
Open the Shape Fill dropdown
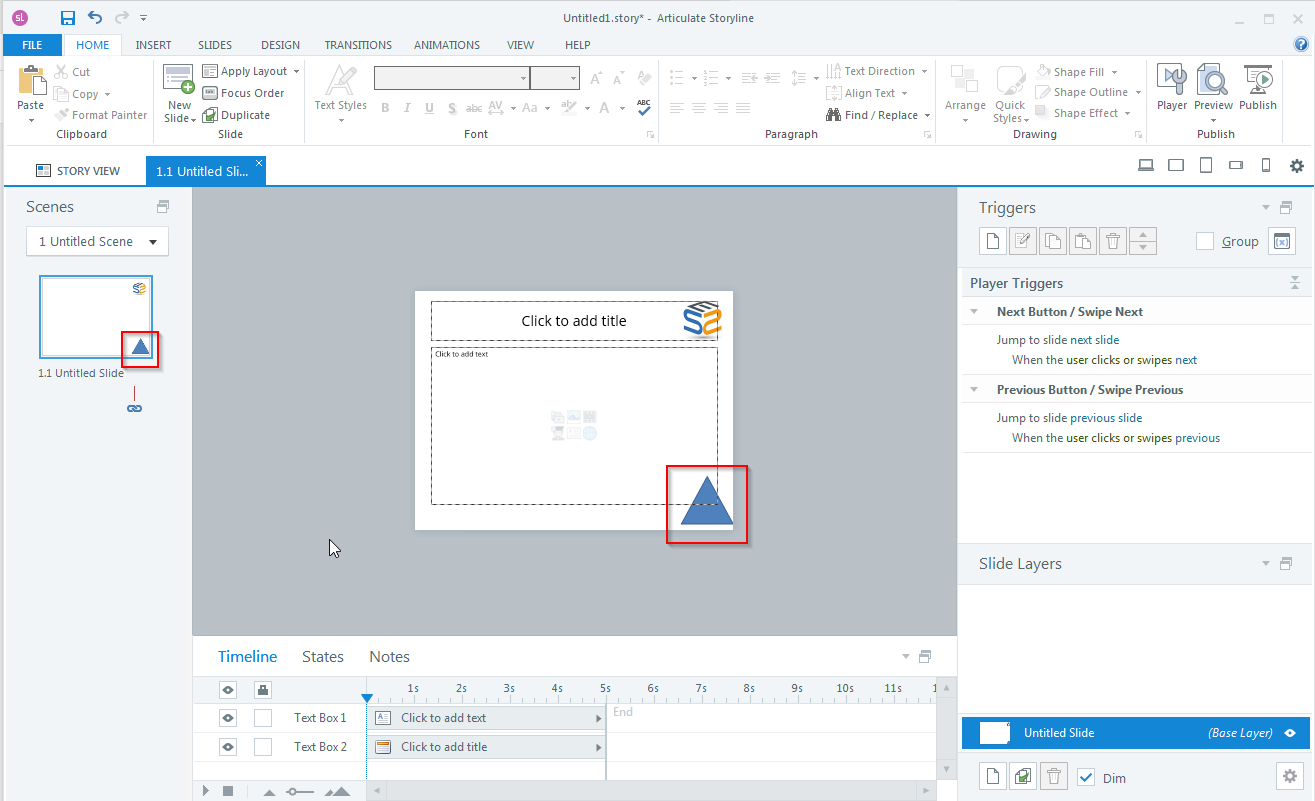[x=1114, y=72]
